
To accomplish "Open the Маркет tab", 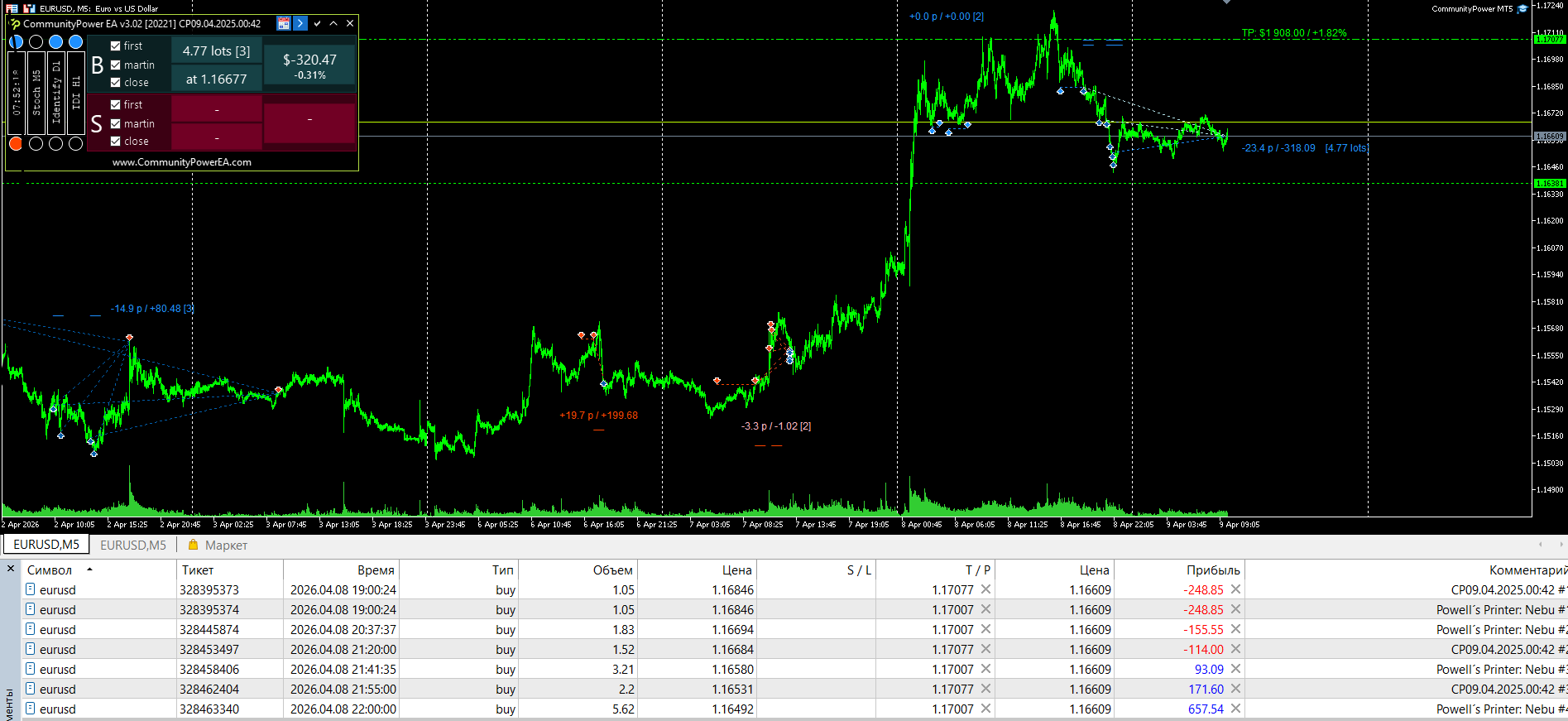I will (x=225, y=545).
